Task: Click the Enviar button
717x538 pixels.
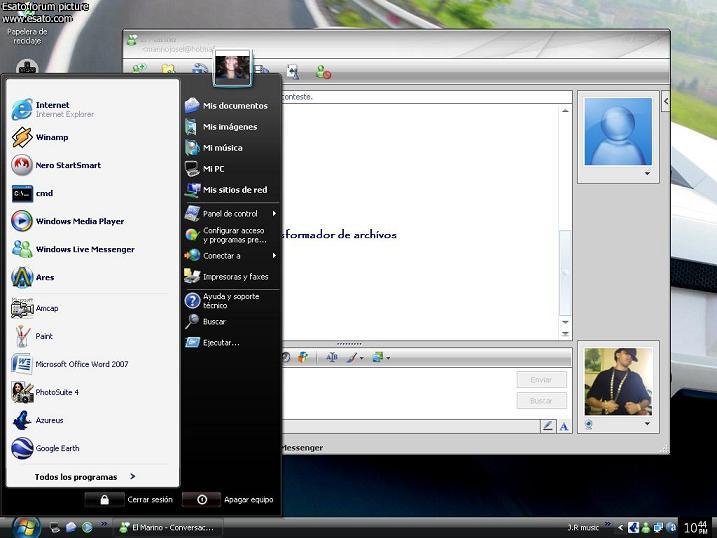Action: [541, 380]
